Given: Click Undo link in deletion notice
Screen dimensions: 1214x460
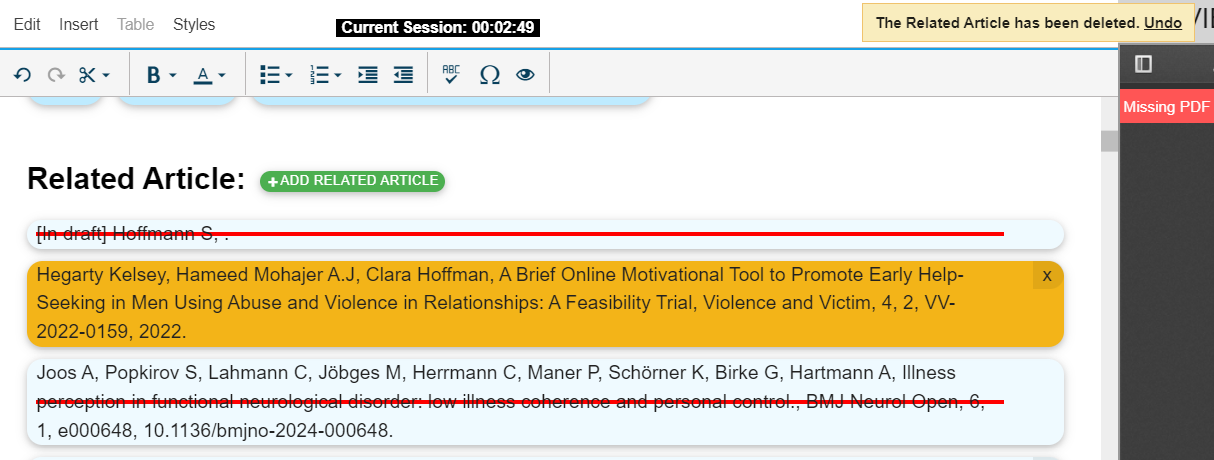Looking at the screenshot, I should point(1163,22).
